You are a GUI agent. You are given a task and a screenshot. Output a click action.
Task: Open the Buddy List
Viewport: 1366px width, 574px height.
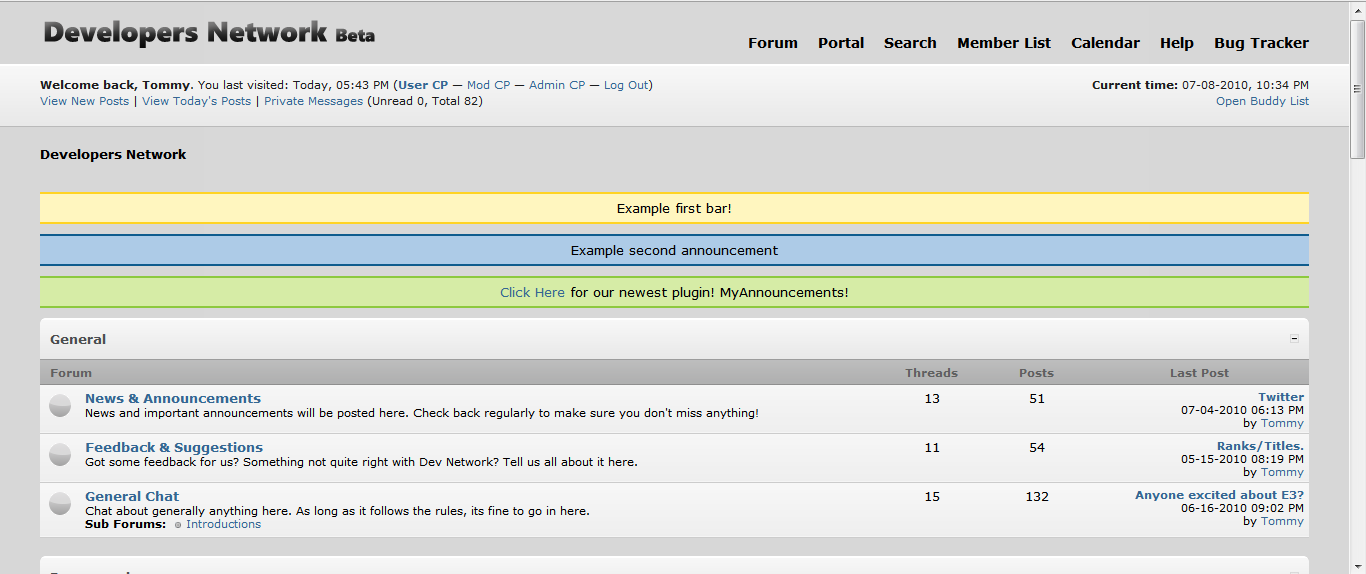click(x=1262, y=101)
